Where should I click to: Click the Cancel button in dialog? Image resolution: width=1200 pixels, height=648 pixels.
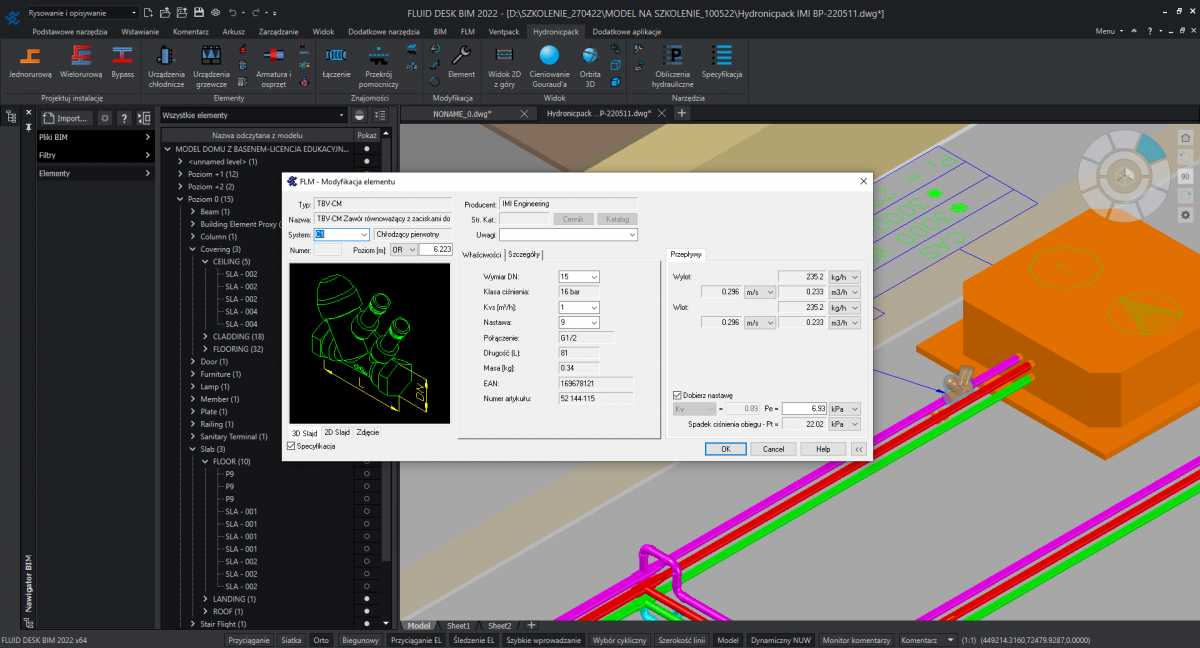[773, 449]
